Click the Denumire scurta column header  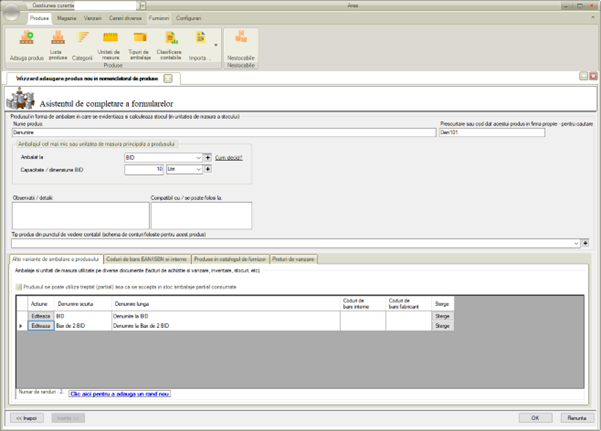click(83, 304)
